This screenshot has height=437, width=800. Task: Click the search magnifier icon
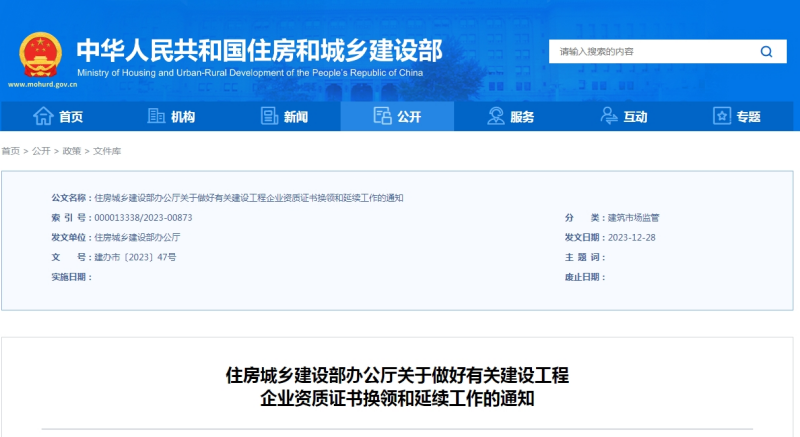[766, 52]
